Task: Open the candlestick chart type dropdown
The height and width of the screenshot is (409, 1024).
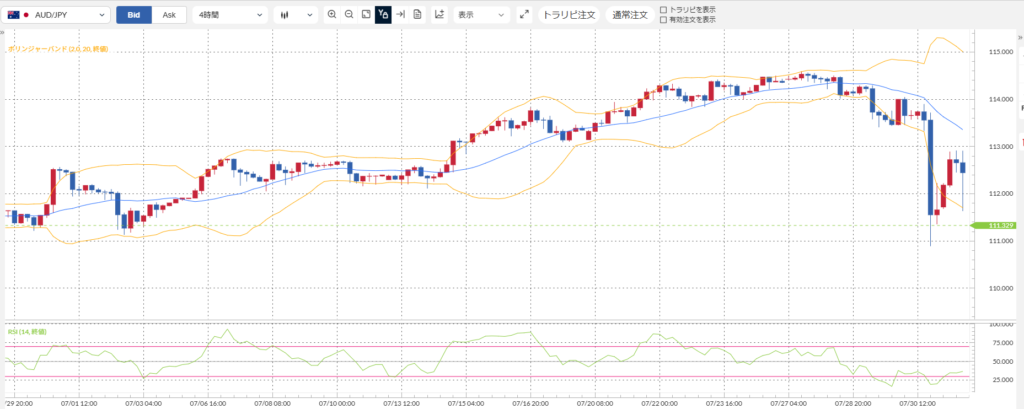Action: [x=295, y=14]
